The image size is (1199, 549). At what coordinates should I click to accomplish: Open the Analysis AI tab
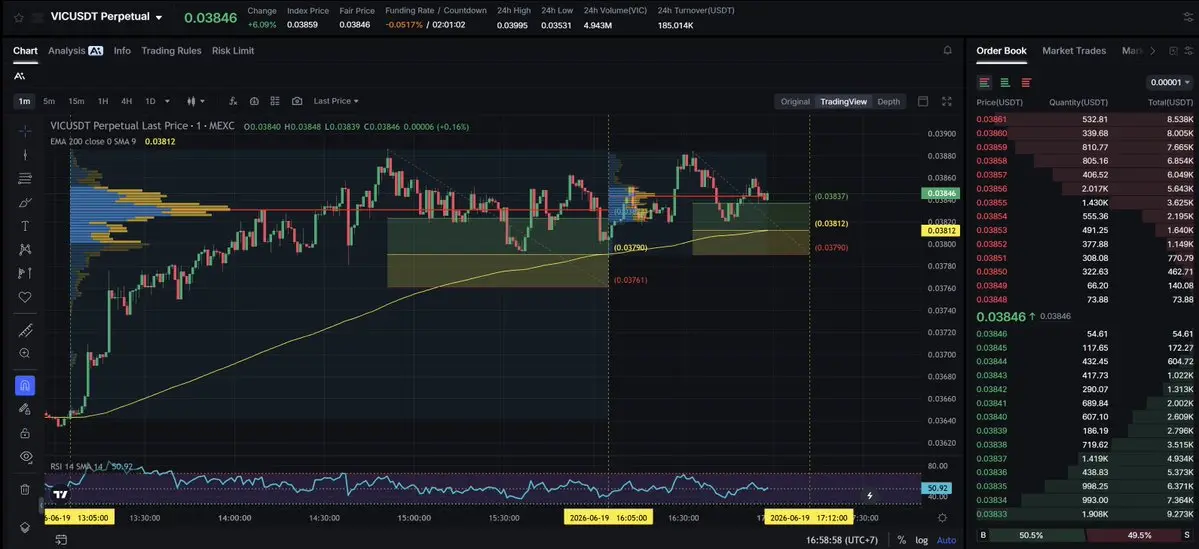coord(75,50)
